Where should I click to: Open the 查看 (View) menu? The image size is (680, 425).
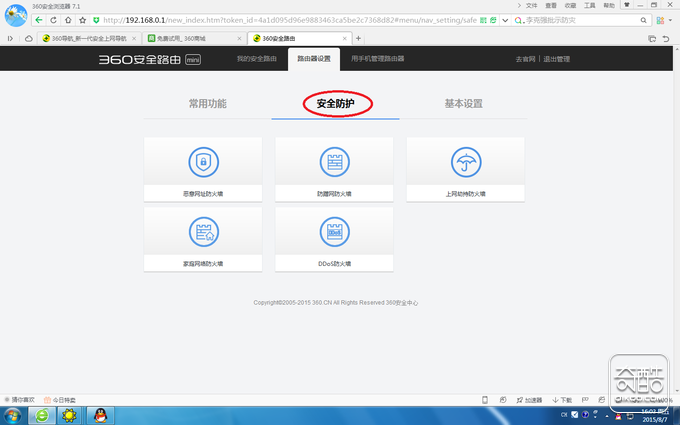[551, 5]
